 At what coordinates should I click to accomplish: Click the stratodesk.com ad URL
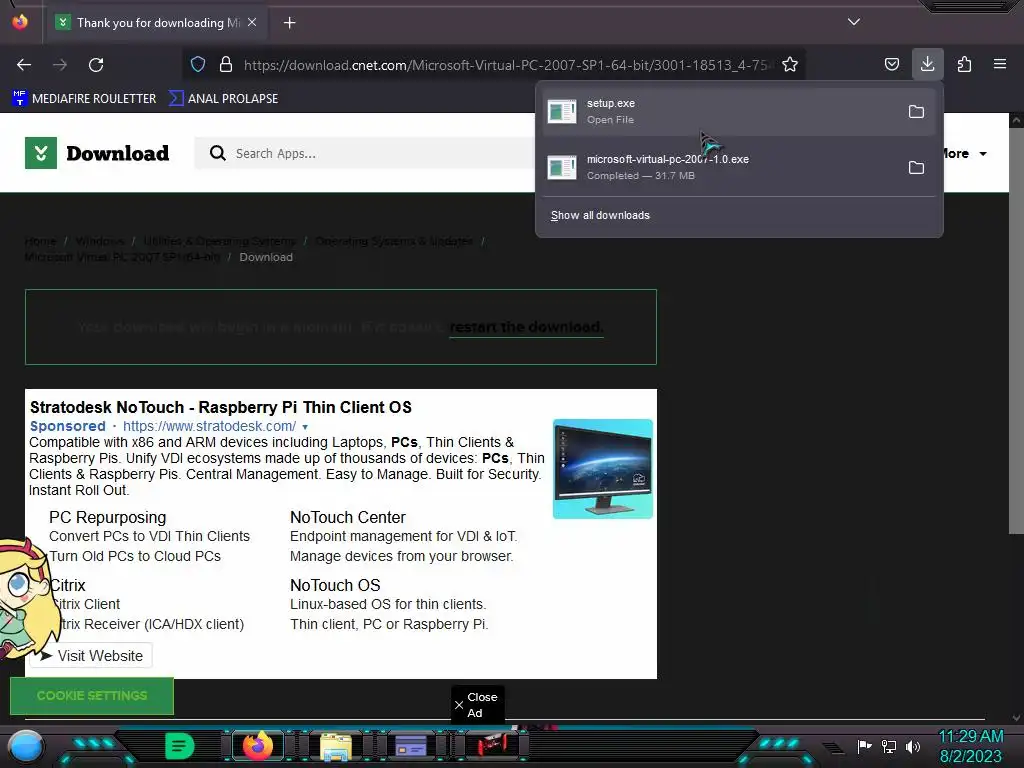tap(209, 426)
